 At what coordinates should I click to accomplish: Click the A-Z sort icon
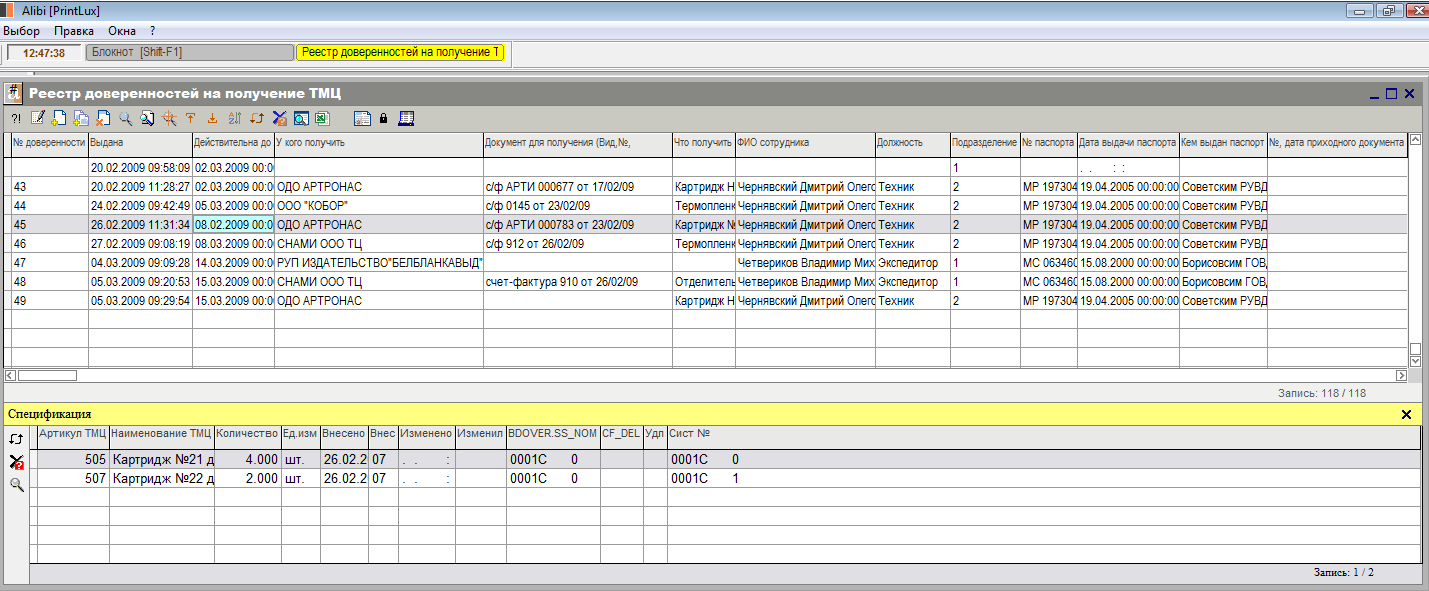[x=234, y=119]
